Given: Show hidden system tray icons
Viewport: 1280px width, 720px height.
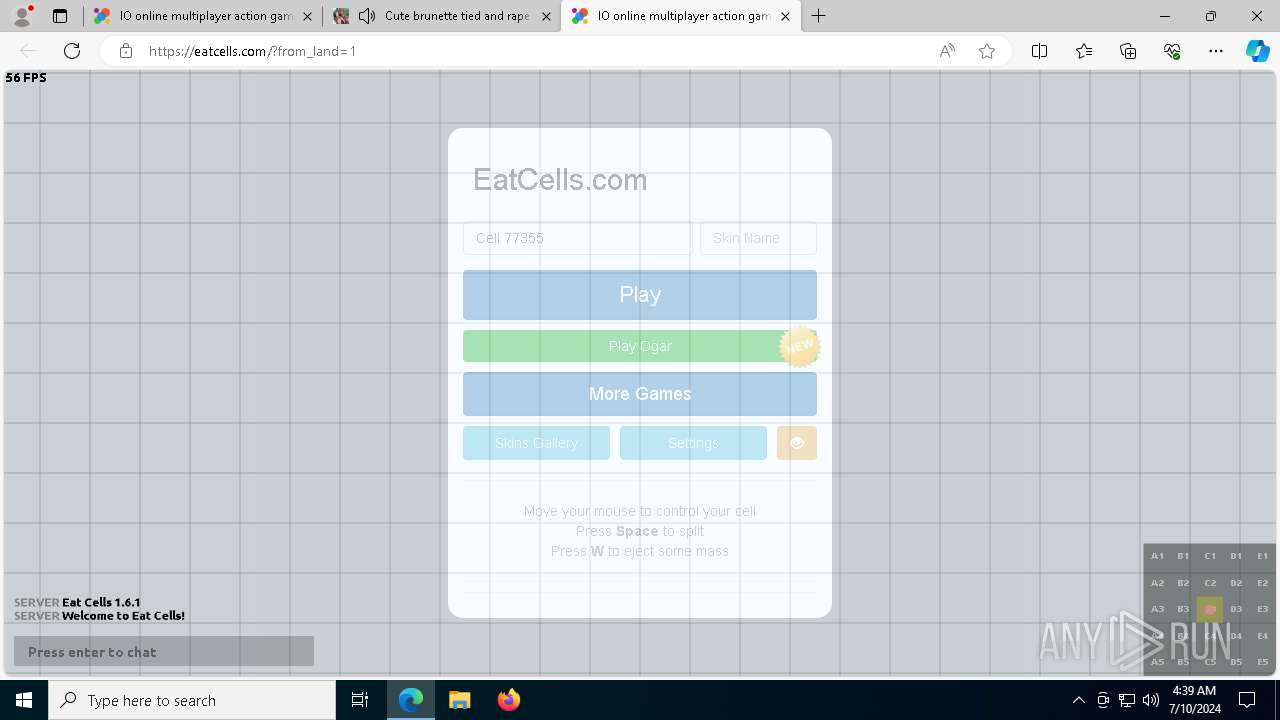Looking at the screenshot, I should point(1078,700).
